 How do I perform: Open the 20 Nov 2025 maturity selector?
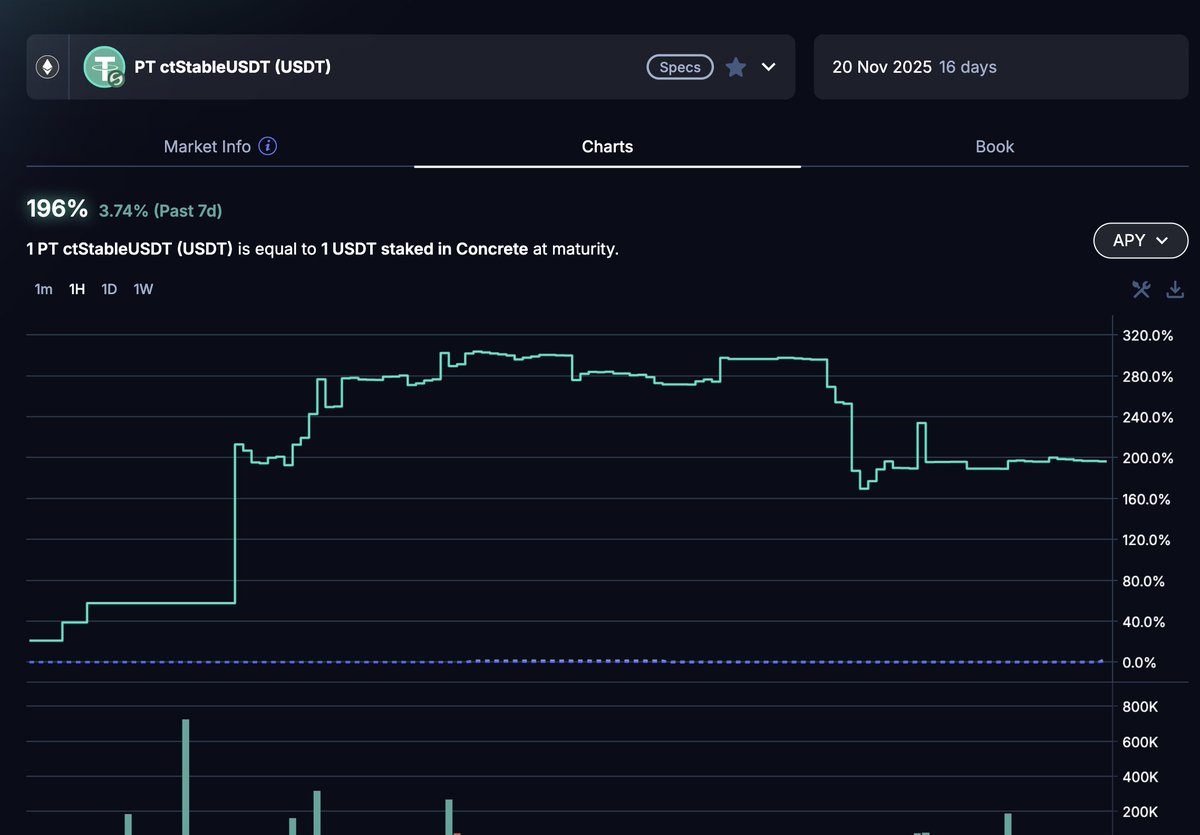coord(1000,67)
